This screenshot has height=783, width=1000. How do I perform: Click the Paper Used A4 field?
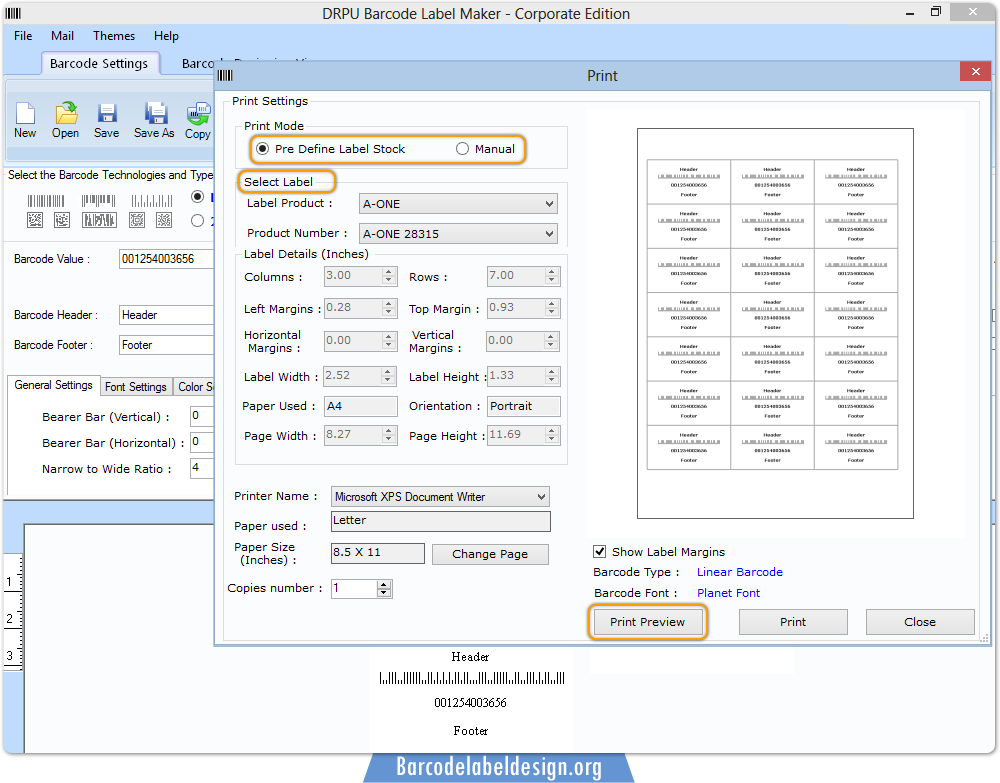tap(361, 406)
